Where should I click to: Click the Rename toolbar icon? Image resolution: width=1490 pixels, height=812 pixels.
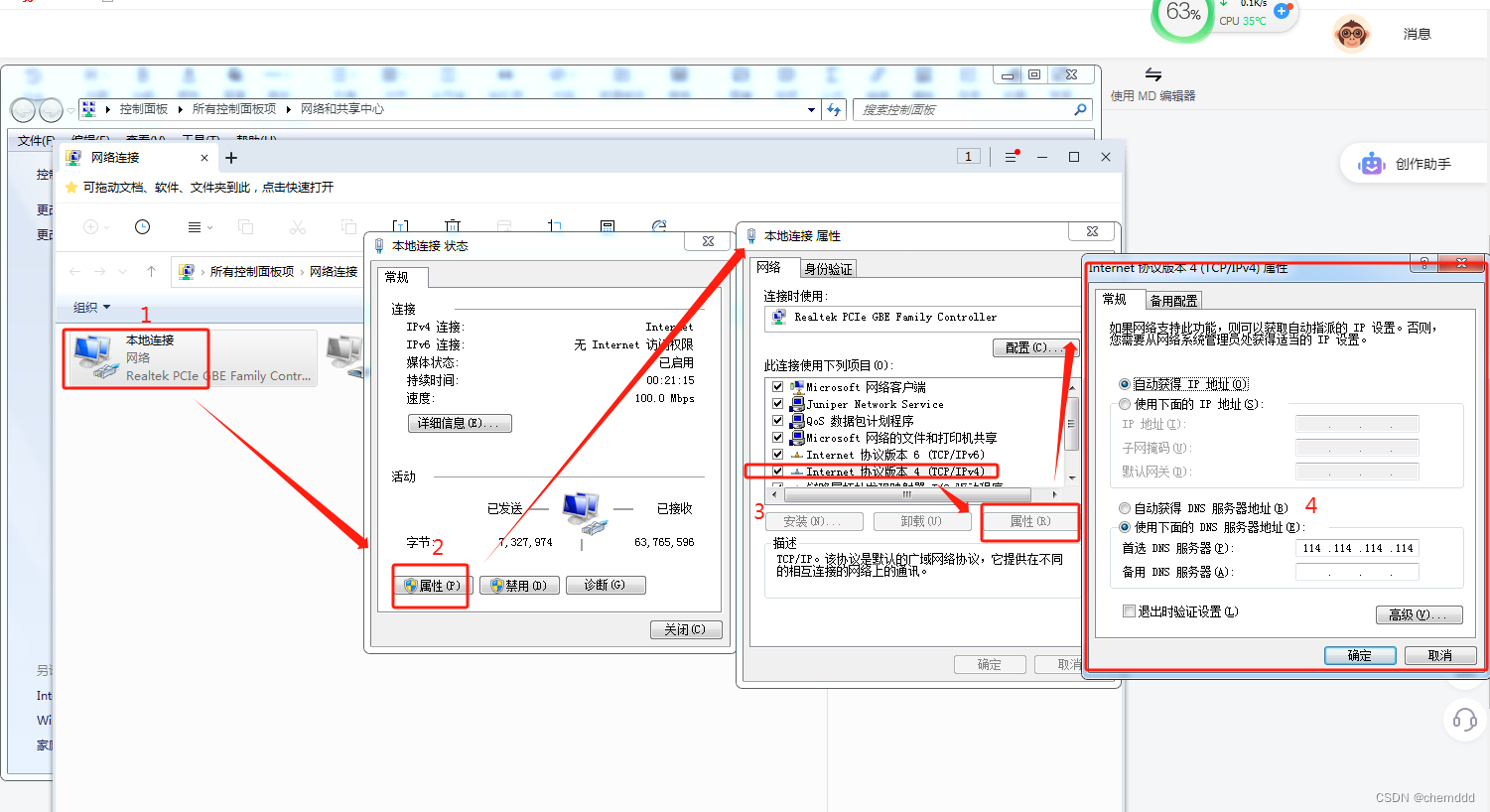(401, 226)
